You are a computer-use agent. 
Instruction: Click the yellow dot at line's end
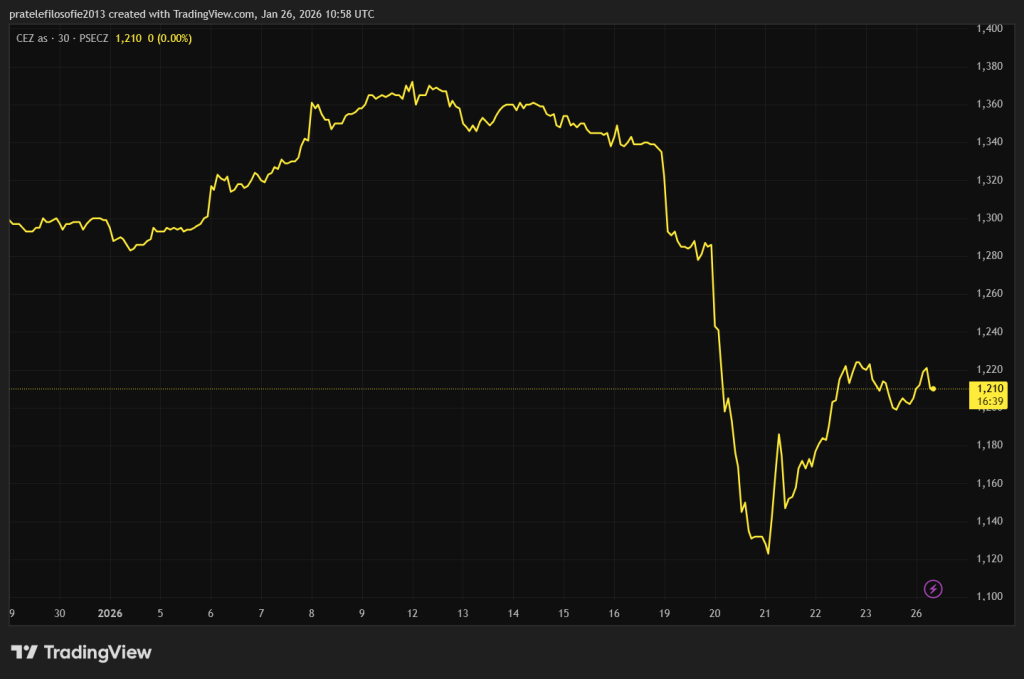(x=933, y=388)
